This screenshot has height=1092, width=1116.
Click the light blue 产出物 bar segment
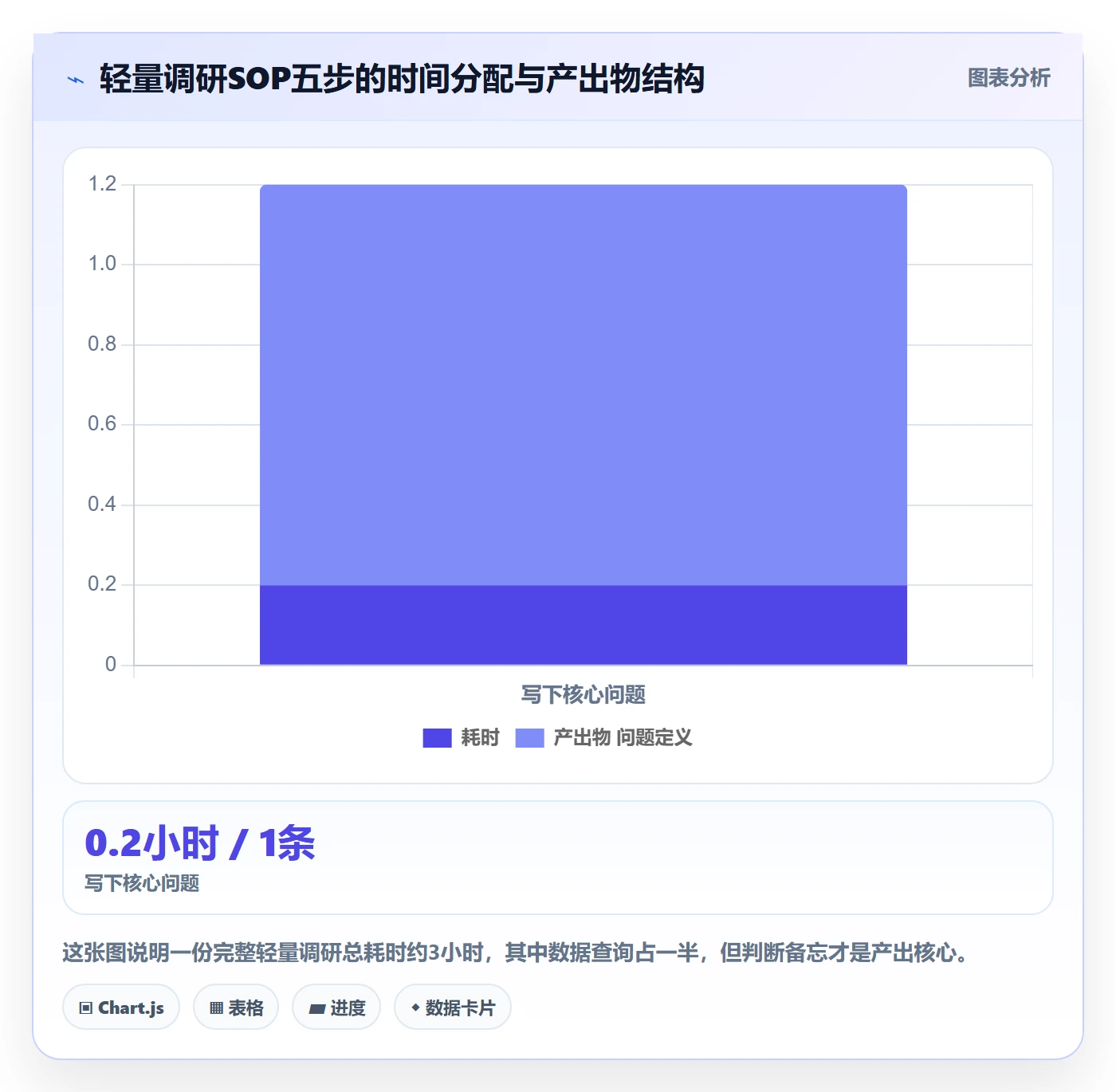pyautogui.click(x=584, y=385)
